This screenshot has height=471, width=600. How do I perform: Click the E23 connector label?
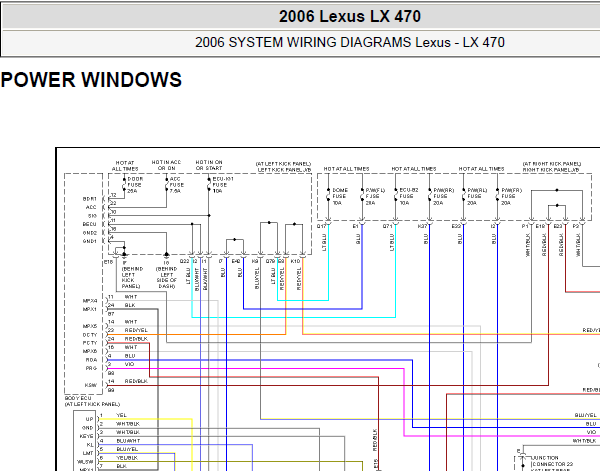tap(558, 227)
